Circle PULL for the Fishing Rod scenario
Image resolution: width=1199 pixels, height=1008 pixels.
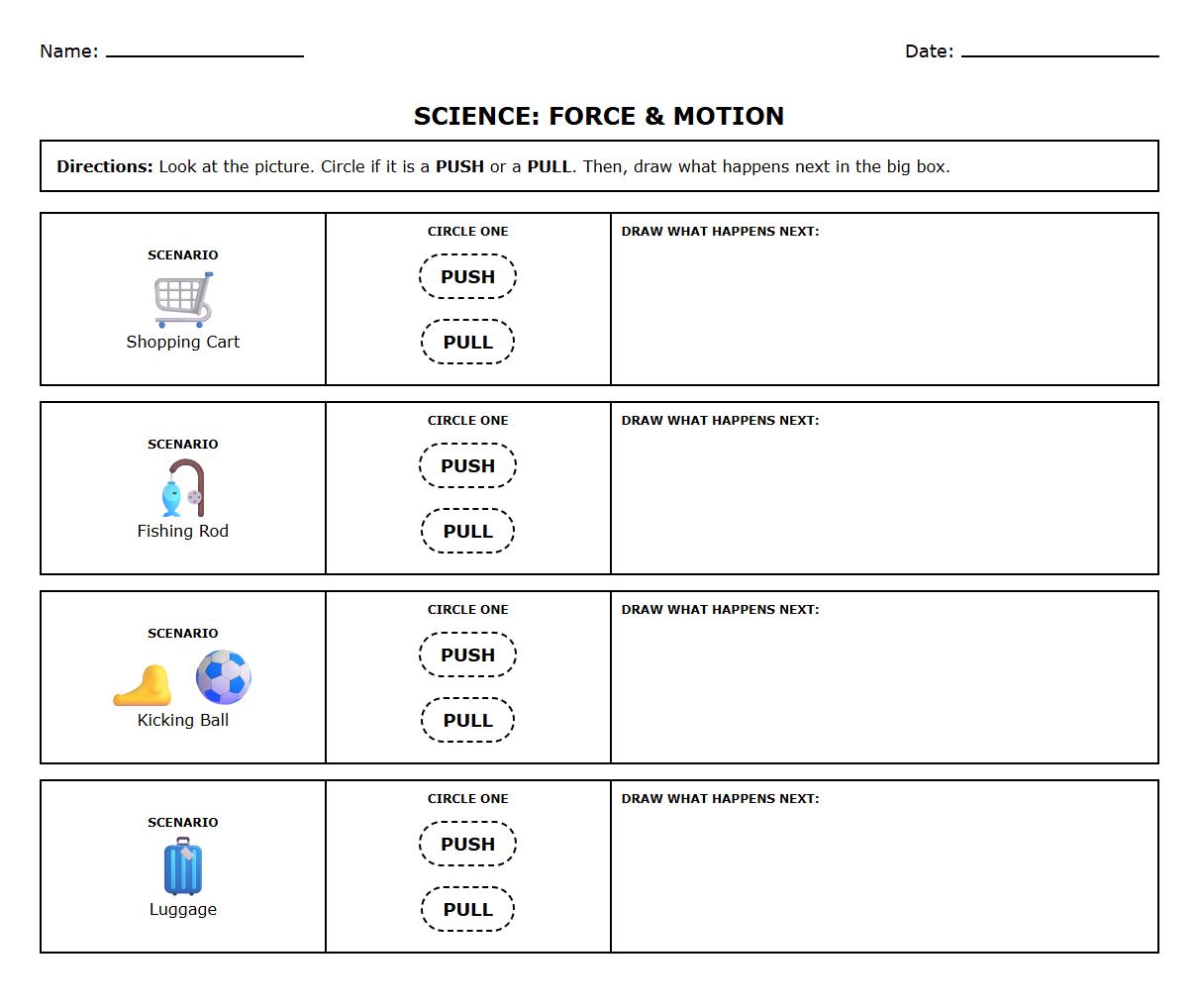tap(467, 531)
